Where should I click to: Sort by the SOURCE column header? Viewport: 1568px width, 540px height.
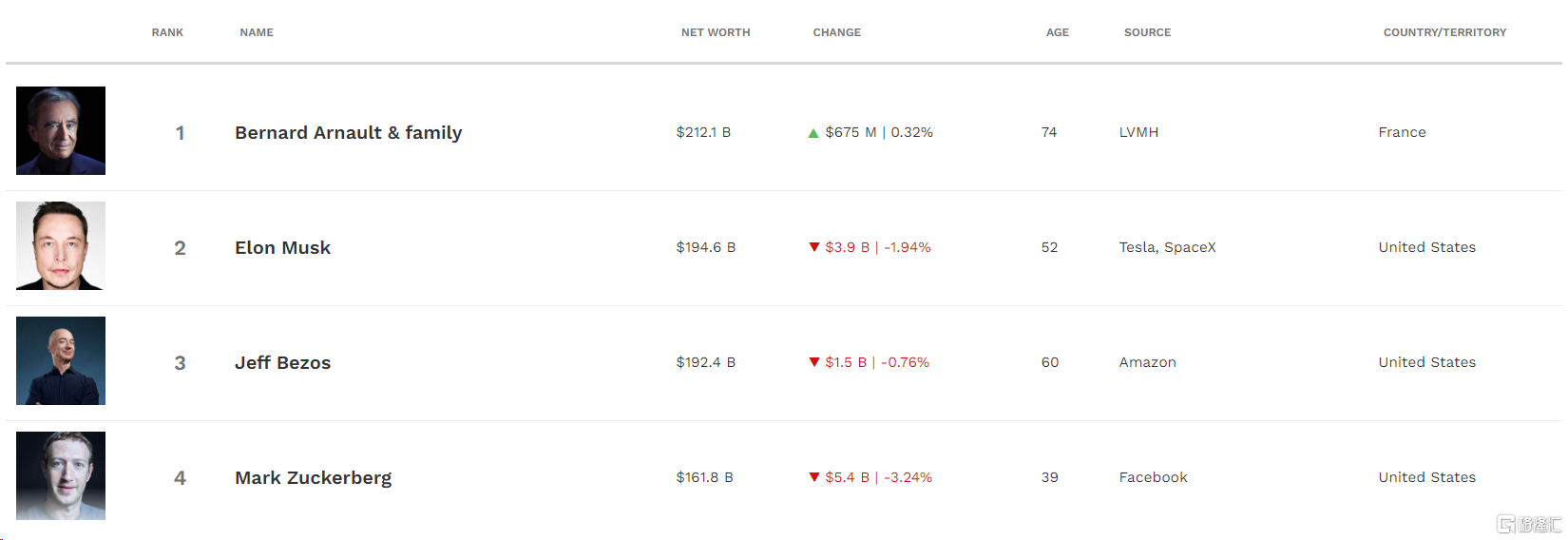[x=1147, y=32]
